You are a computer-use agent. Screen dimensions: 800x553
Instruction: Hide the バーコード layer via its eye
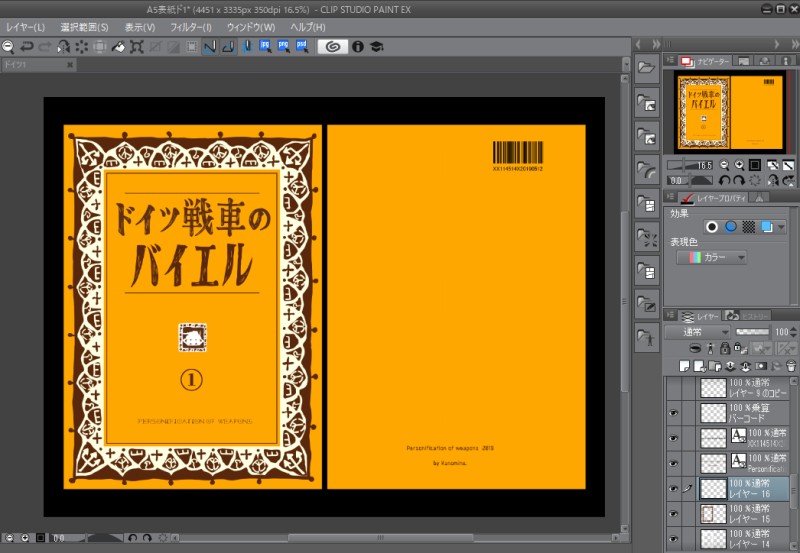[673, 413]
